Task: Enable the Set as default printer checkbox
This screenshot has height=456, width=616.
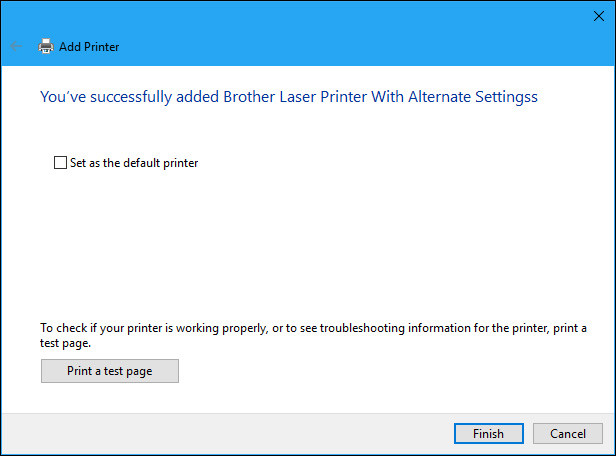Action: 60,162
